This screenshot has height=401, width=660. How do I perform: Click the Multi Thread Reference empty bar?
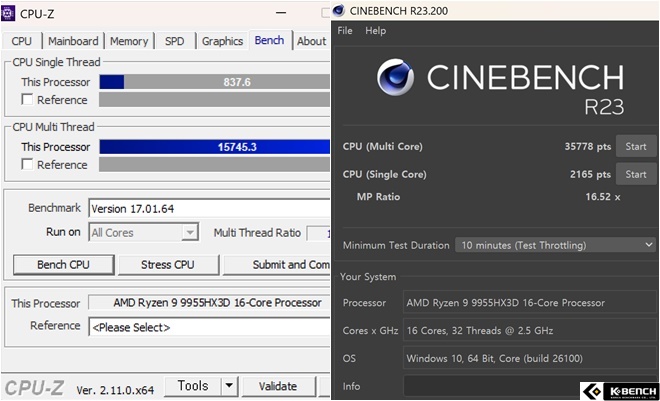click(x=215, y=165)
